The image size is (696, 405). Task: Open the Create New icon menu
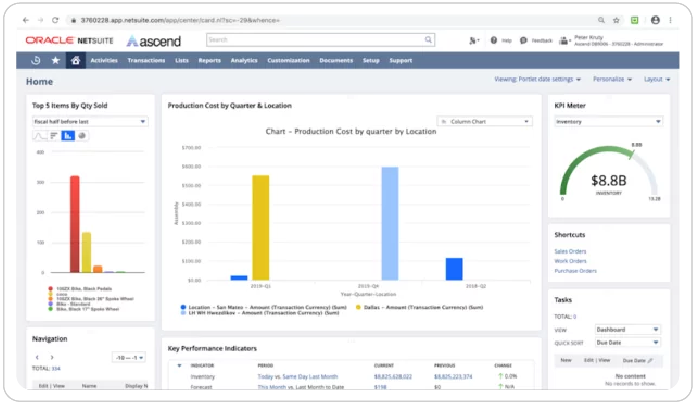(x=474, y=40)
